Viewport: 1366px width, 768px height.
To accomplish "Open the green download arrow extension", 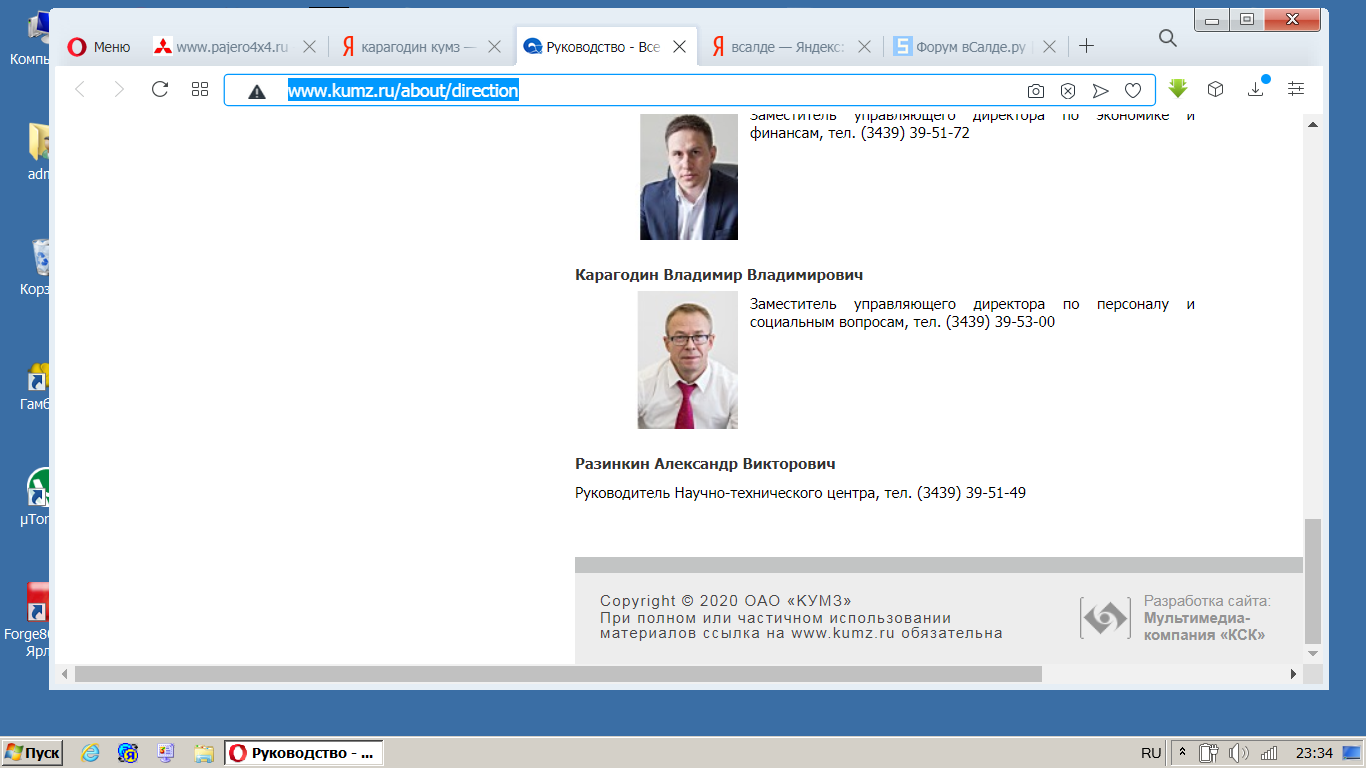I will pos(1178,89).
